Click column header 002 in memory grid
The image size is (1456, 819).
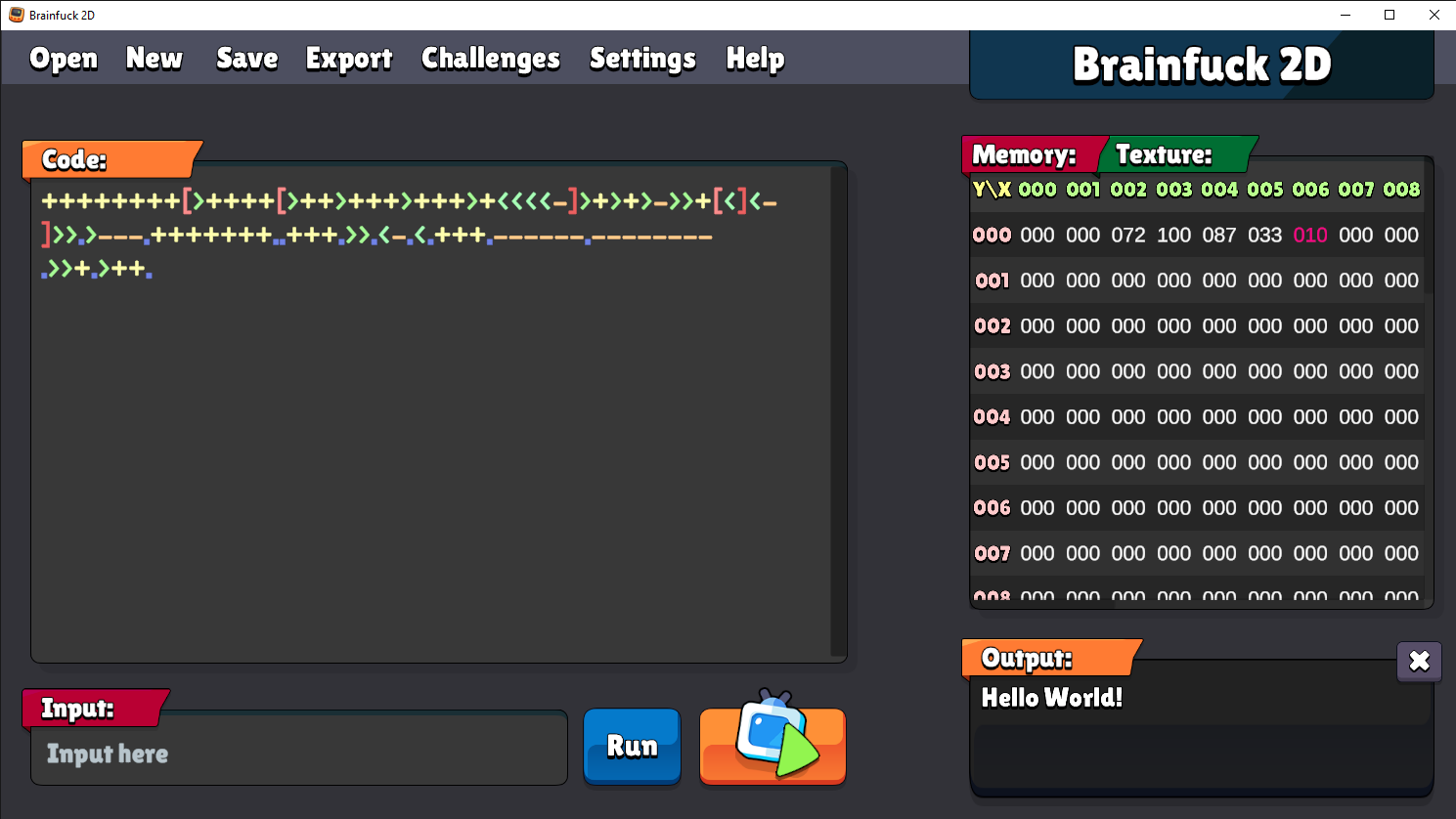click(x=1128, y=190)
